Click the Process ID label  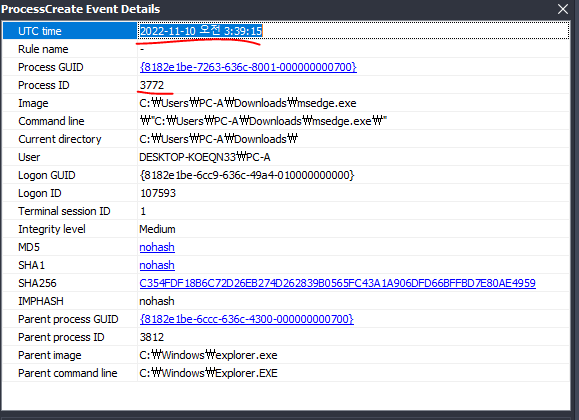(44, 85)
